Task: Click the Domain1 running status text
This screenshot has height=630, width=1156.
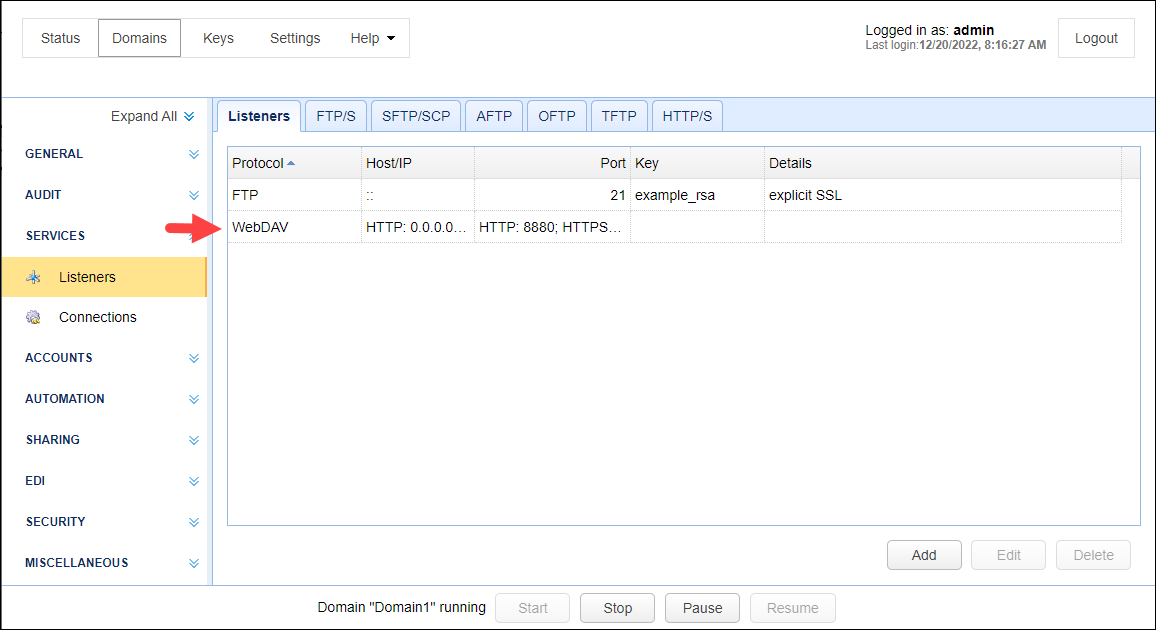Action: (401, 607)
